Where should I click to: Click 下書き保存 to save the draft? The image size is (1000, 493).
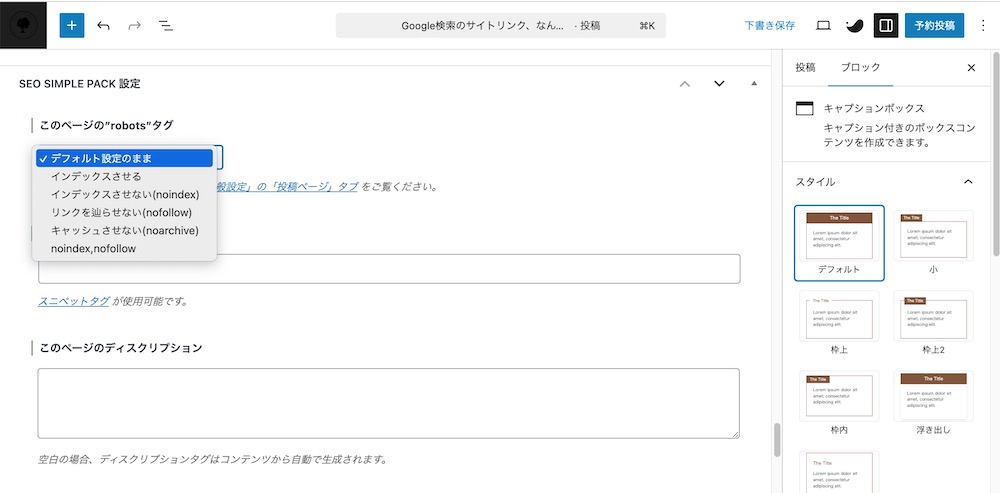(x=770, y=26)
